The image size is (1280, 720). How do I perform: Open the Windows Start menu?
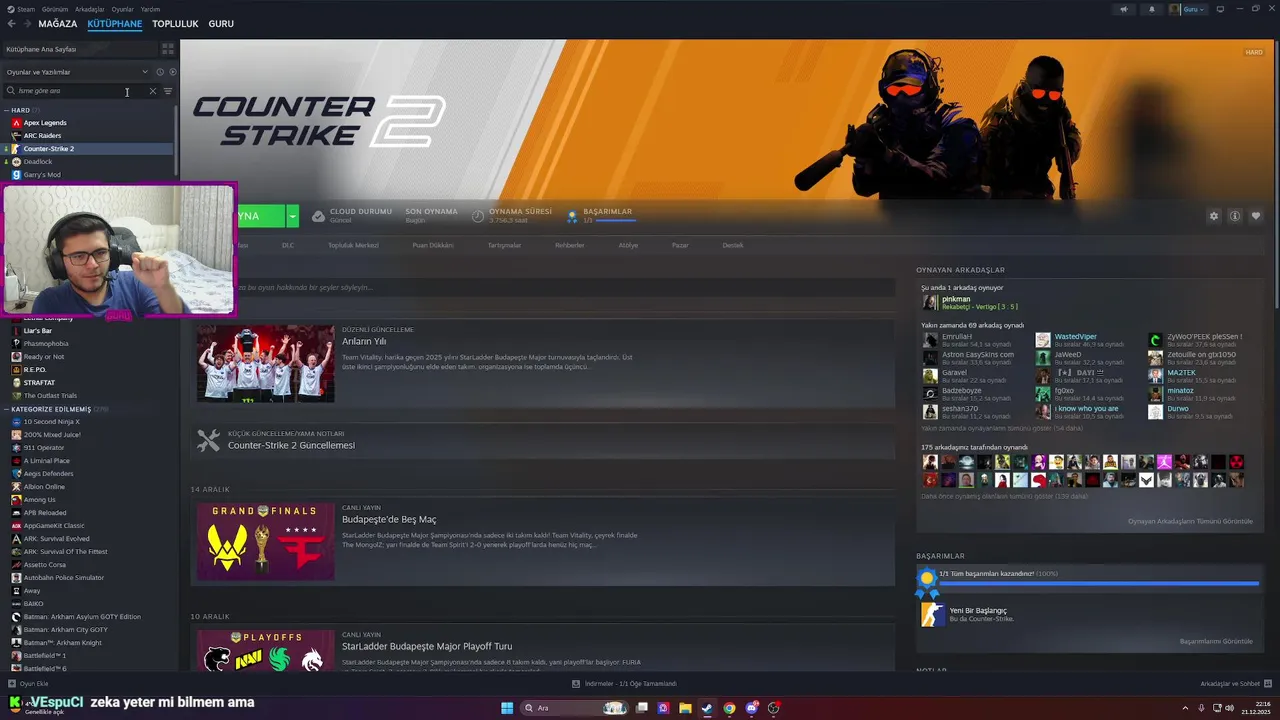point(507,708)
